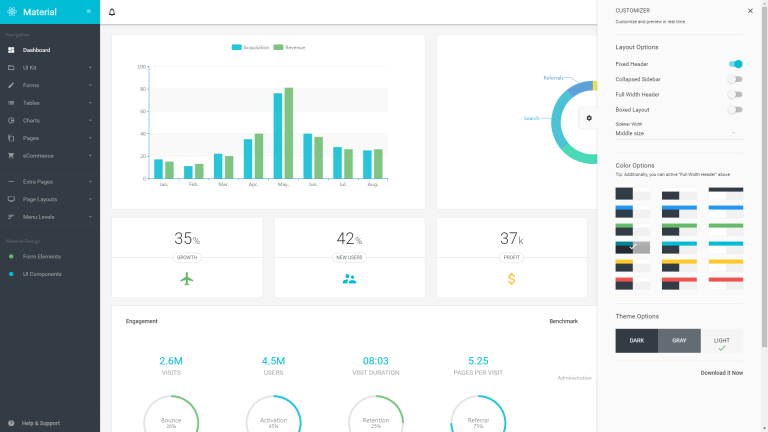Open Dashboard in the sidebar
Screen dimensions: 768x432
click(x=37, y=50)
